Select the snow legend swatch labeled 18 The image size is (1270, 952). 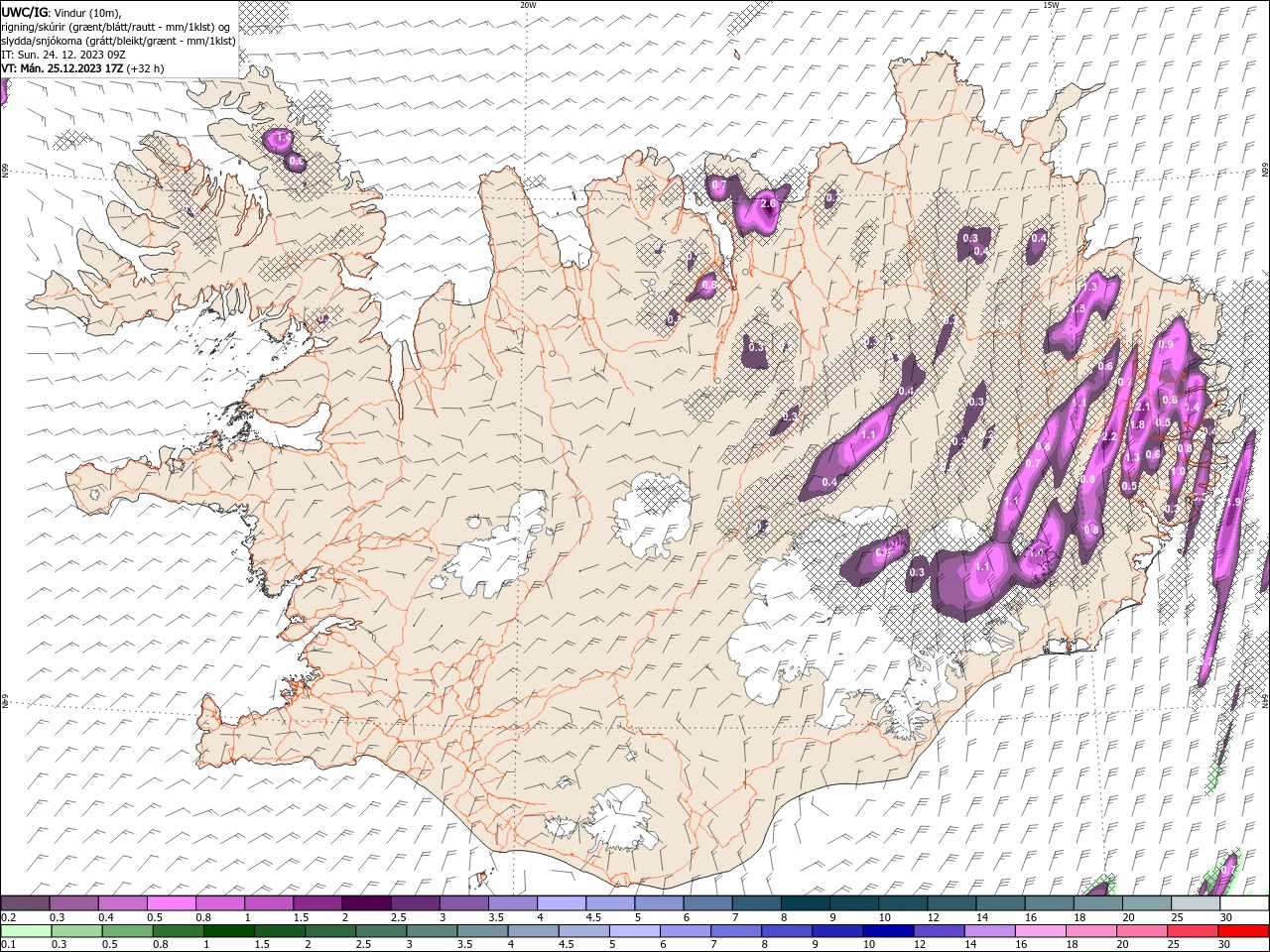[x=1098, y=903]
